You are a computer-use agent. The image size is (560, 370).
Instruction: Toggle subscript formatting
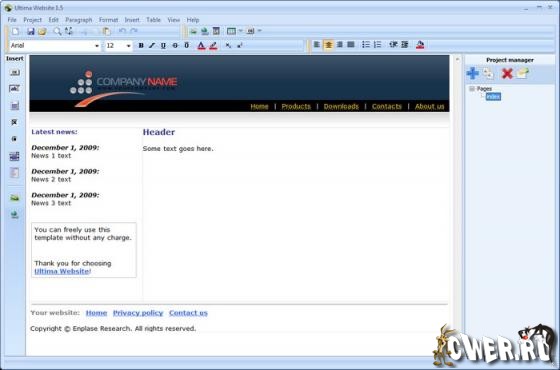point(228,45)
